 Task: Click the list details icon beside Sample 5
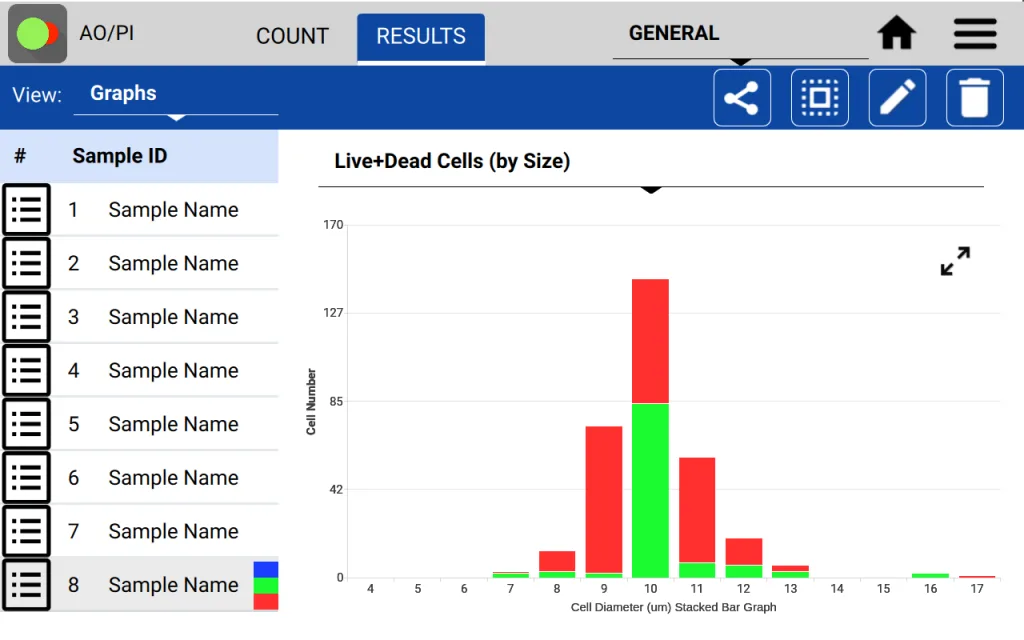26,423
